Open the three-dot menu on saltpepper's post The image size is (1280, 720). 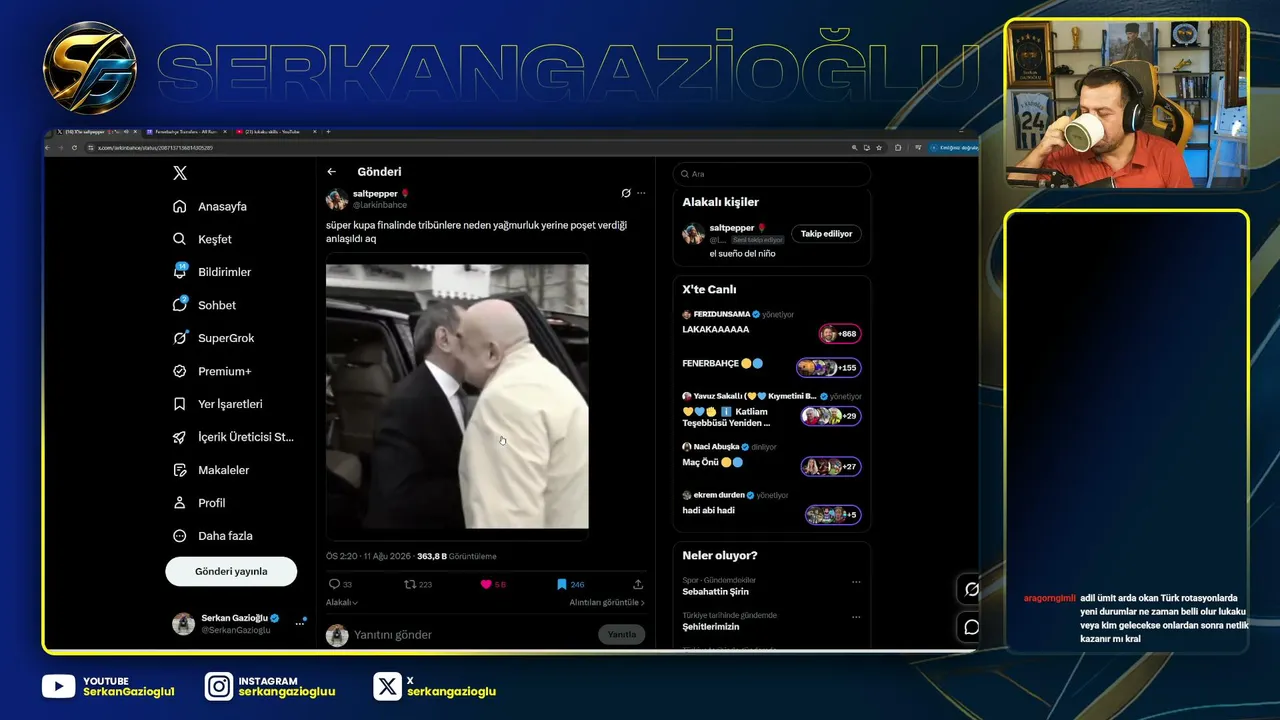pyautogui.click(x=641, y=193)
